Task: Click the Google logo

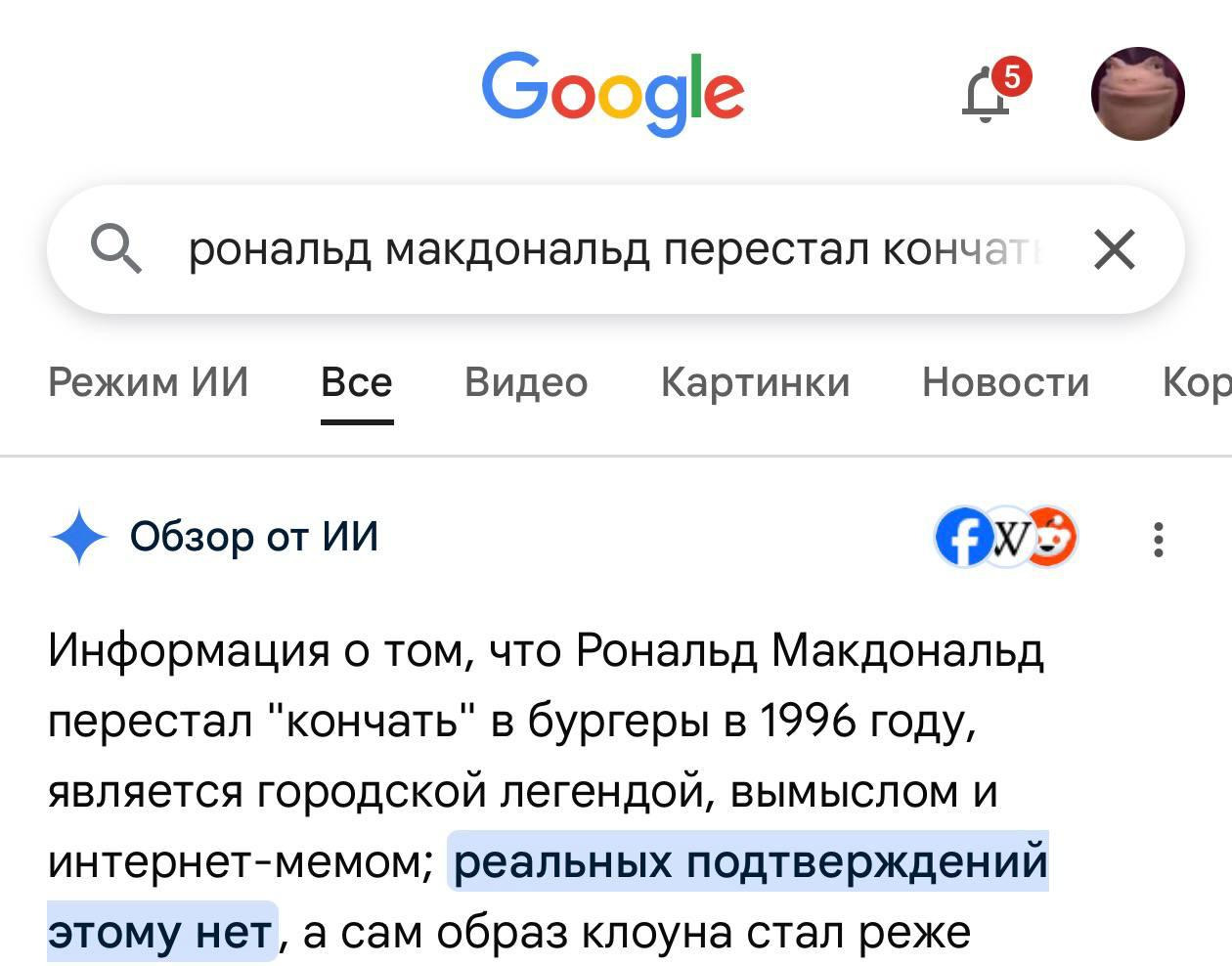Action: 613,92
